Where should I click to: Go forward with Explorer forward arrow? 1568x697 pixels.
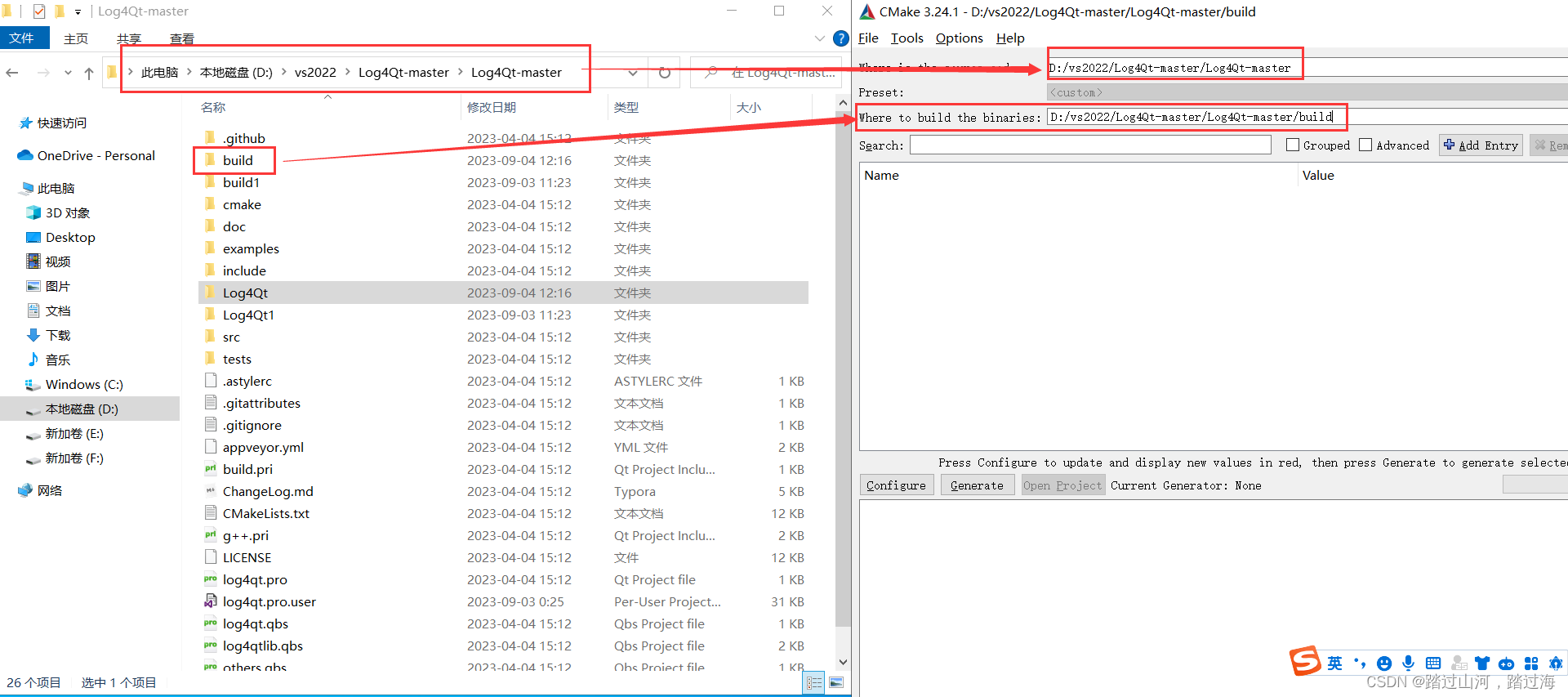tap(43, 73)
